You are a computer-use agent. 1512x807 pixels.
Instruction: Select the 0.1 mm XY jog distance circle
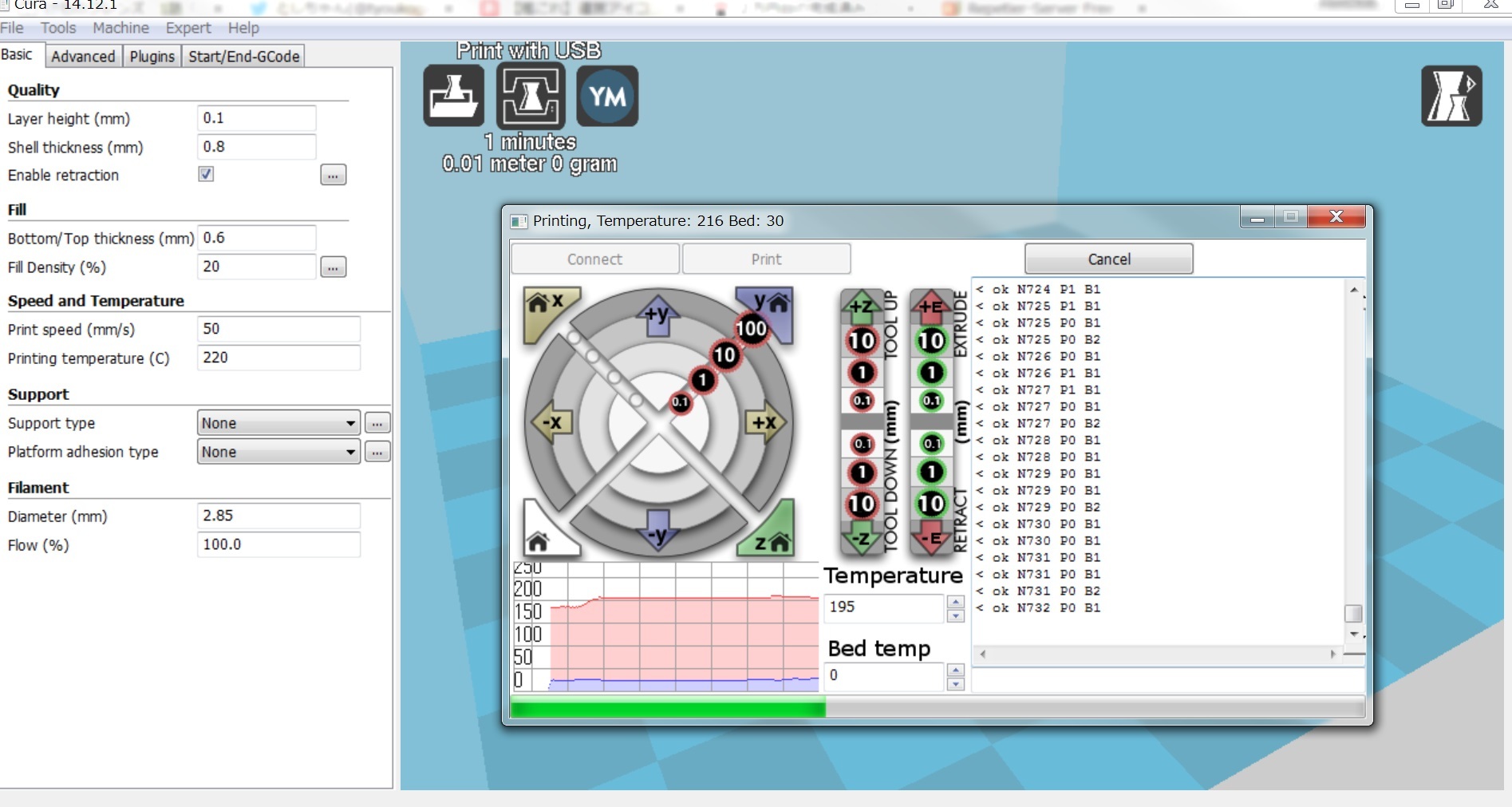pos(680,402)
